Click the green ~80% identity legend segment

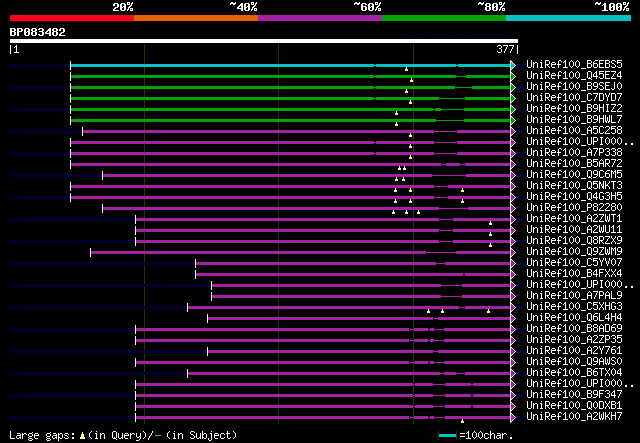point(444,18)
